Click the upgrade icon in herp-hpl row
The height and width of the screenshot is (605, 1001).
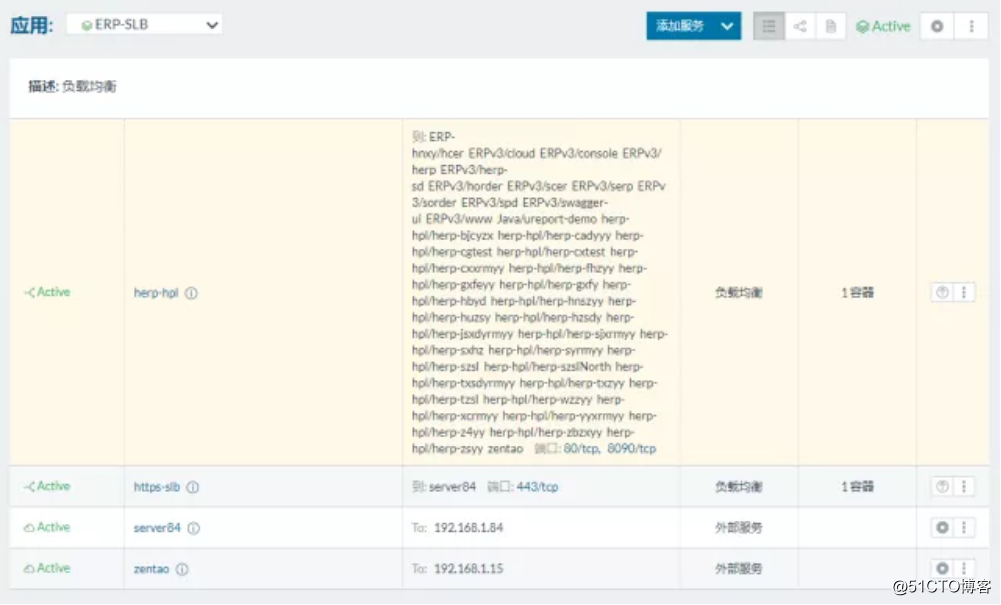[942, 292]
